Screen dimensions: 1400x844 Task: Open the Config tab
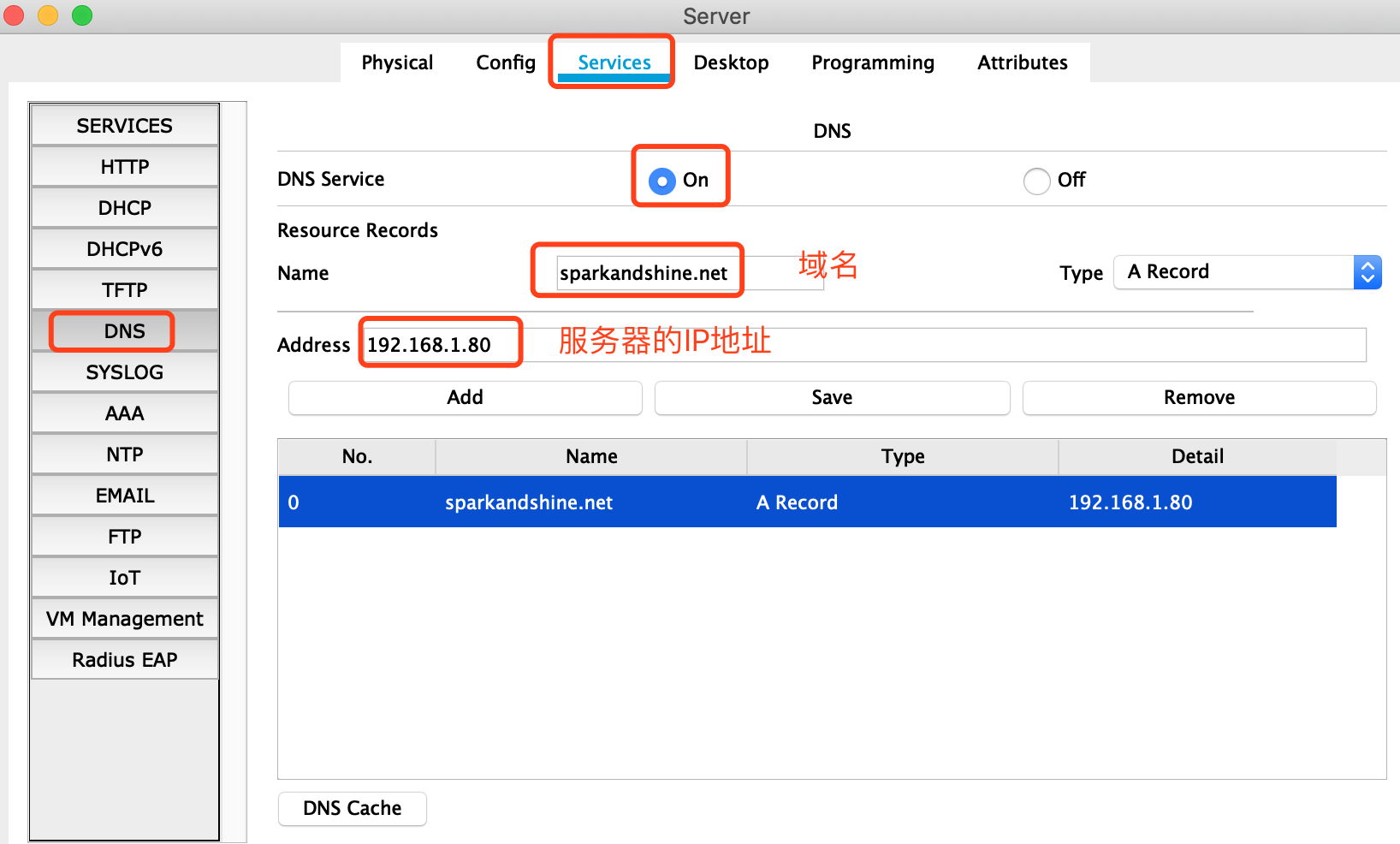pos(505,62)
